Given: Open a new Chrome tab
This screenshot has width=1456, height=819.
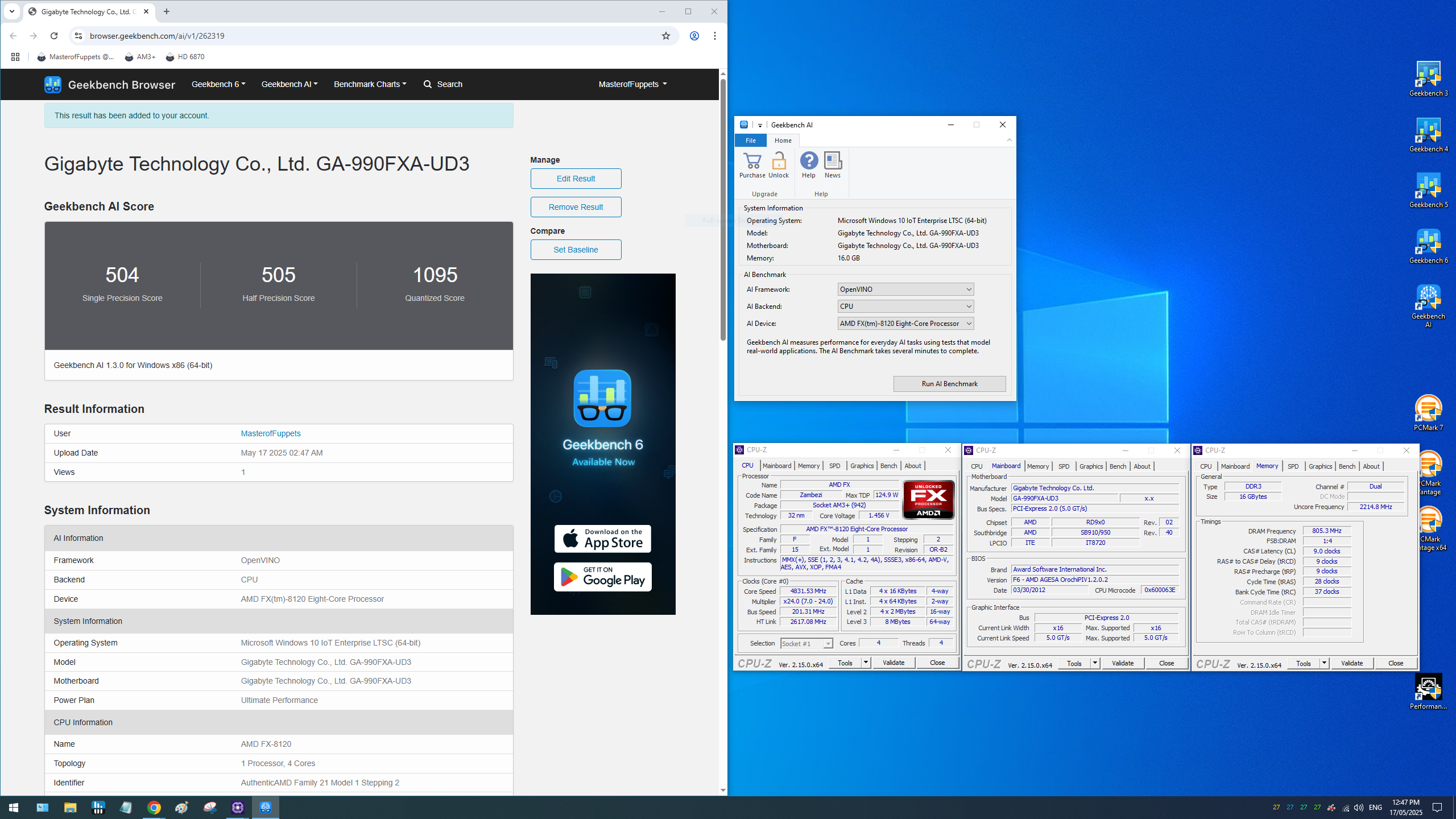Looking at the screenshot, I should click(x=167, y=11).
